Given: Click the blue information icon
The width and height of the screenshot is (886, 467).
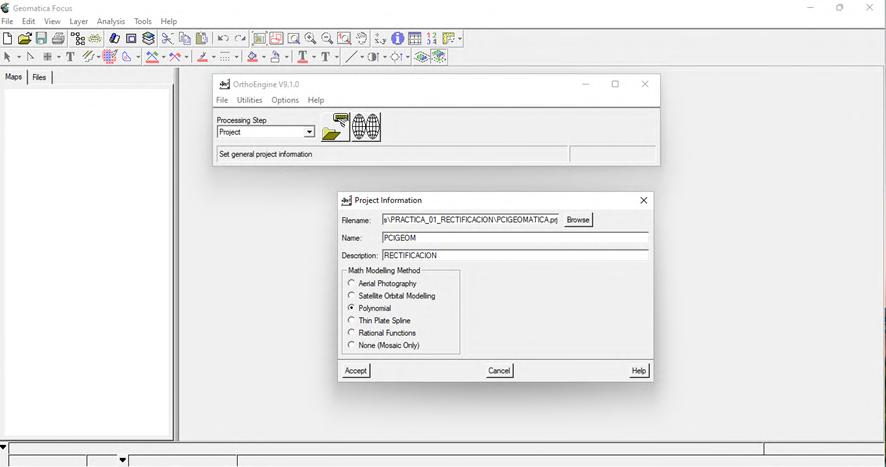Looking at the screenshot, I should coord(398,38).
